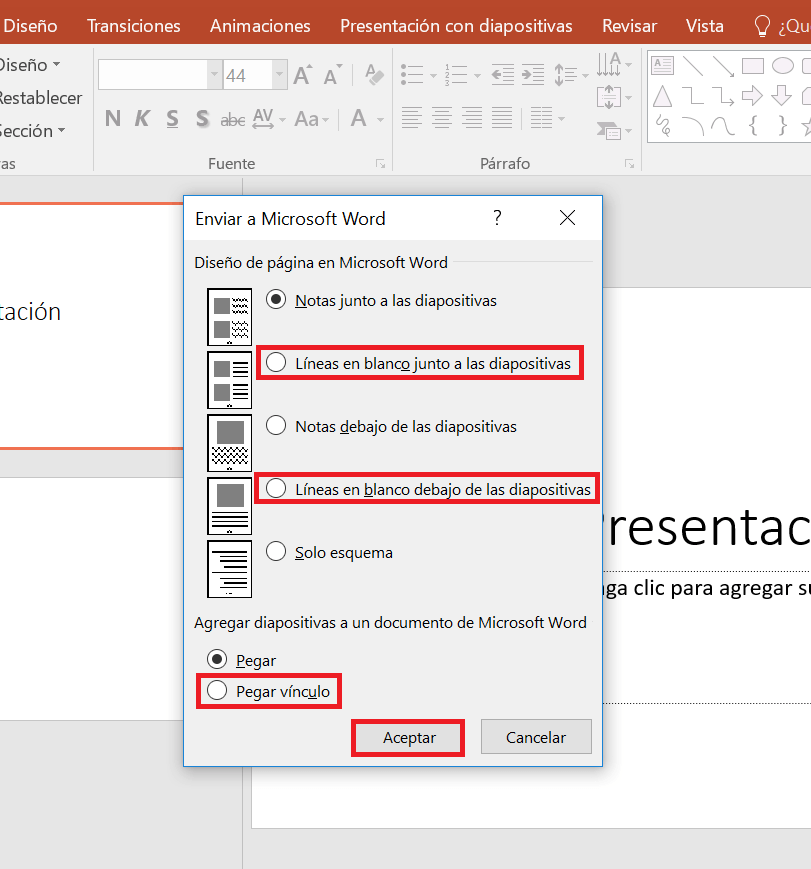Select the rectangle shape

[753, 66]
